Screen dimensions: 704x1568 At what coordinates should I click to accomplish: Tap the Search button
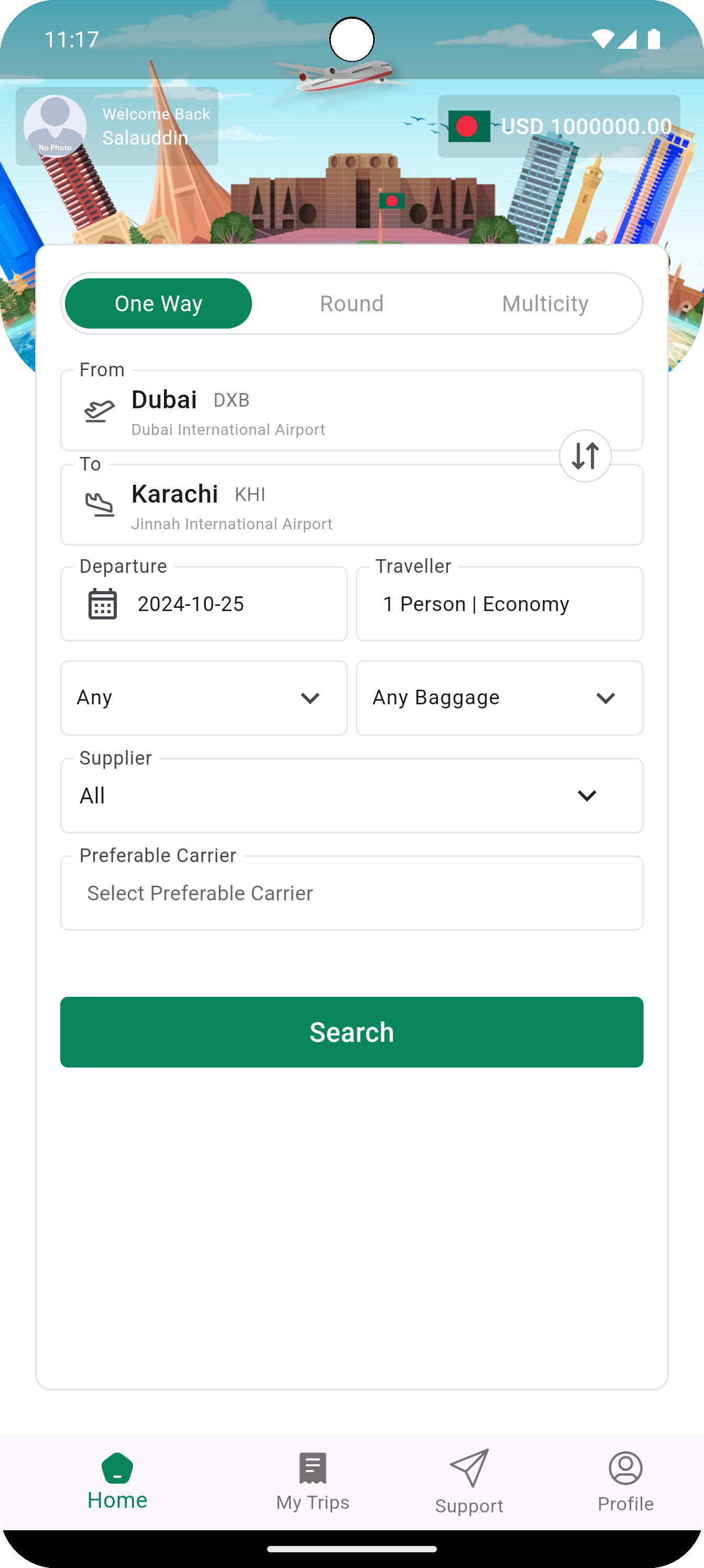(x=351, y=1032)
